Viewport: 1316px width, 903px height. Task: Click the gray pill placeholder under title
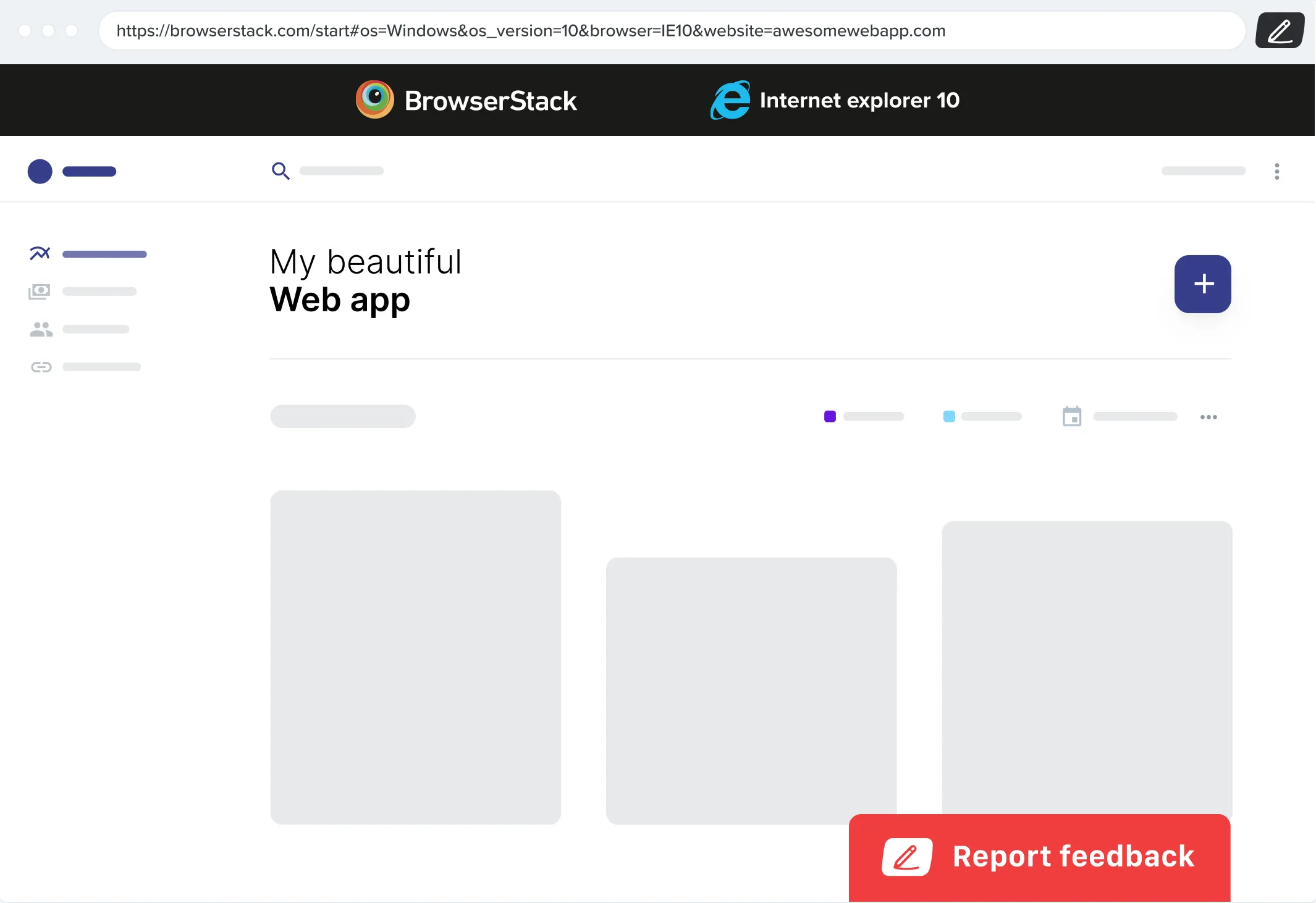343,416
